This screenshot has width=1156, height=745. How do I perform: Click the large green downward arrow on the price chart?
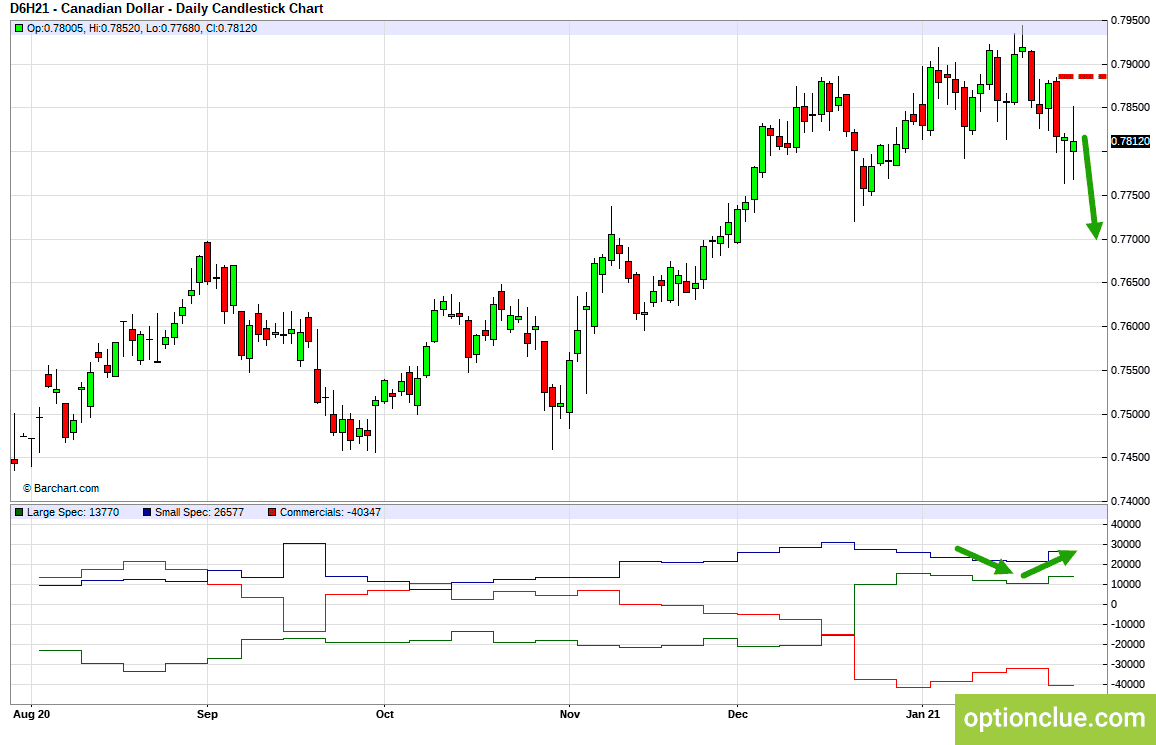(x=1092, y=187)
